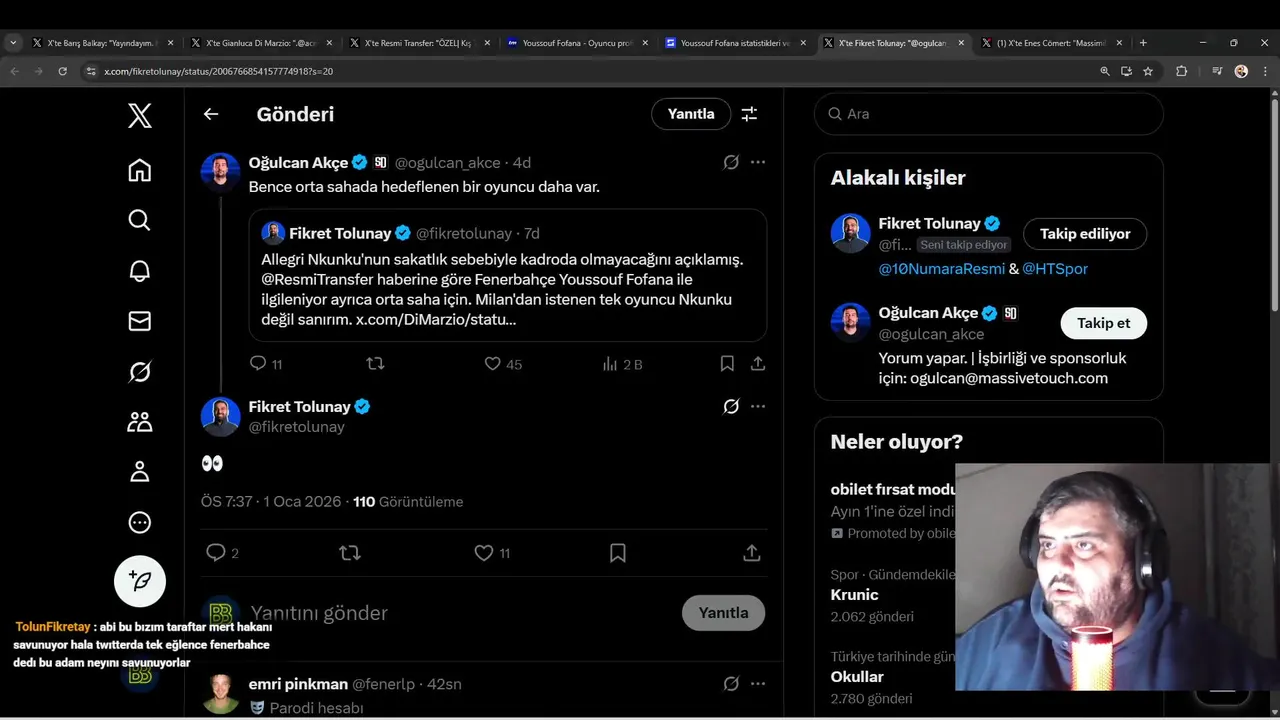Viewport: 1280px width, 720px height.
Task: Repost Oğulcan Akçe's quoted post
Action: click(x=376, y=364)
